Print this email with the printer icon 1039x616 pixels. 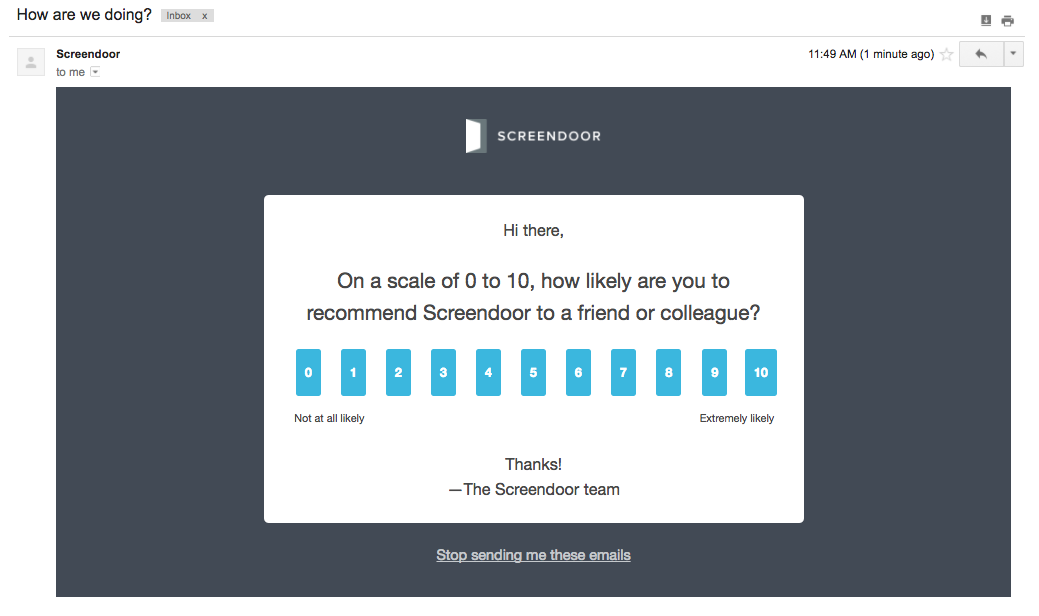[1007, 20]
